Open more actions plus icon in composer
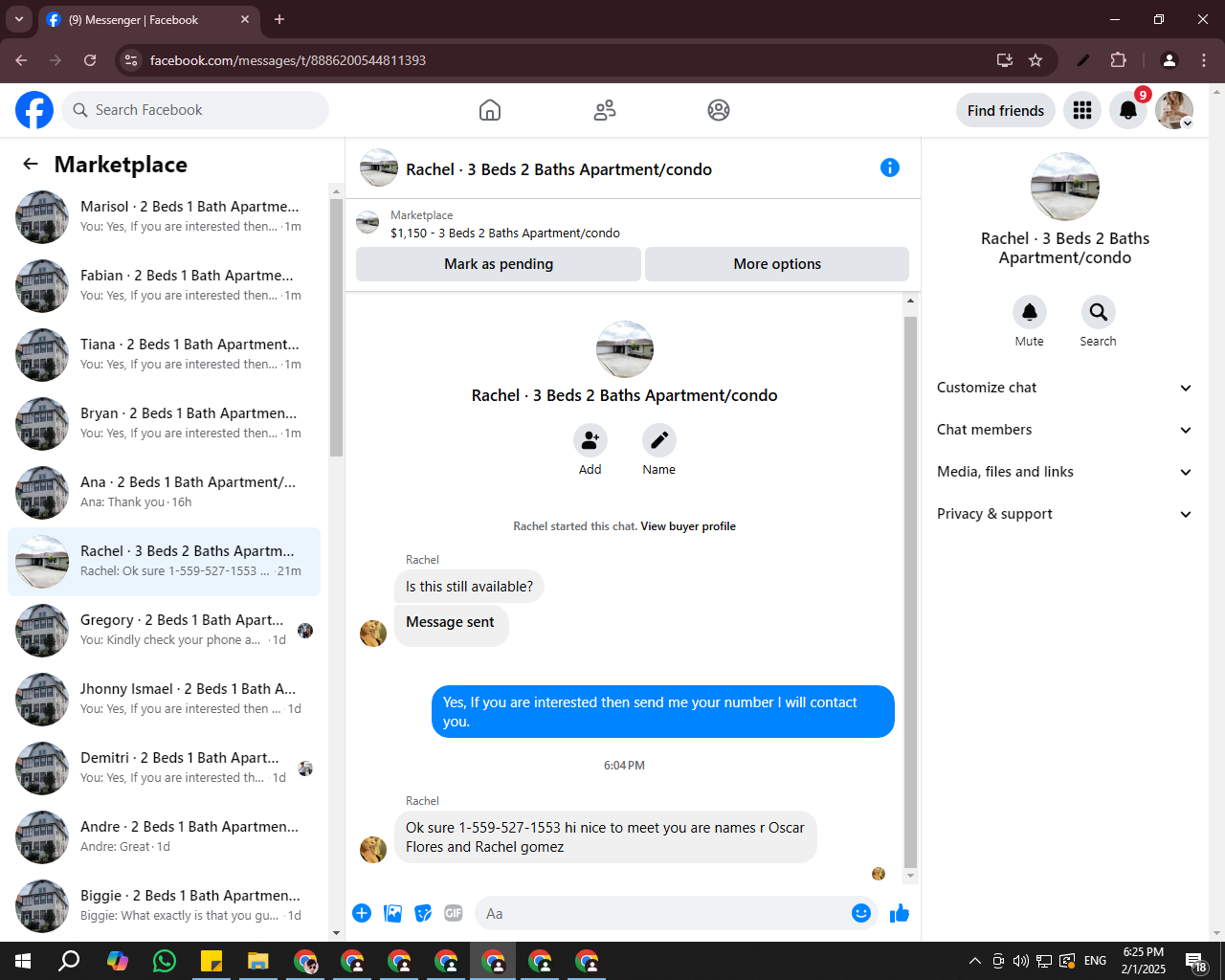The width and height of the screenshot is (1225, 980). (362, 913)
